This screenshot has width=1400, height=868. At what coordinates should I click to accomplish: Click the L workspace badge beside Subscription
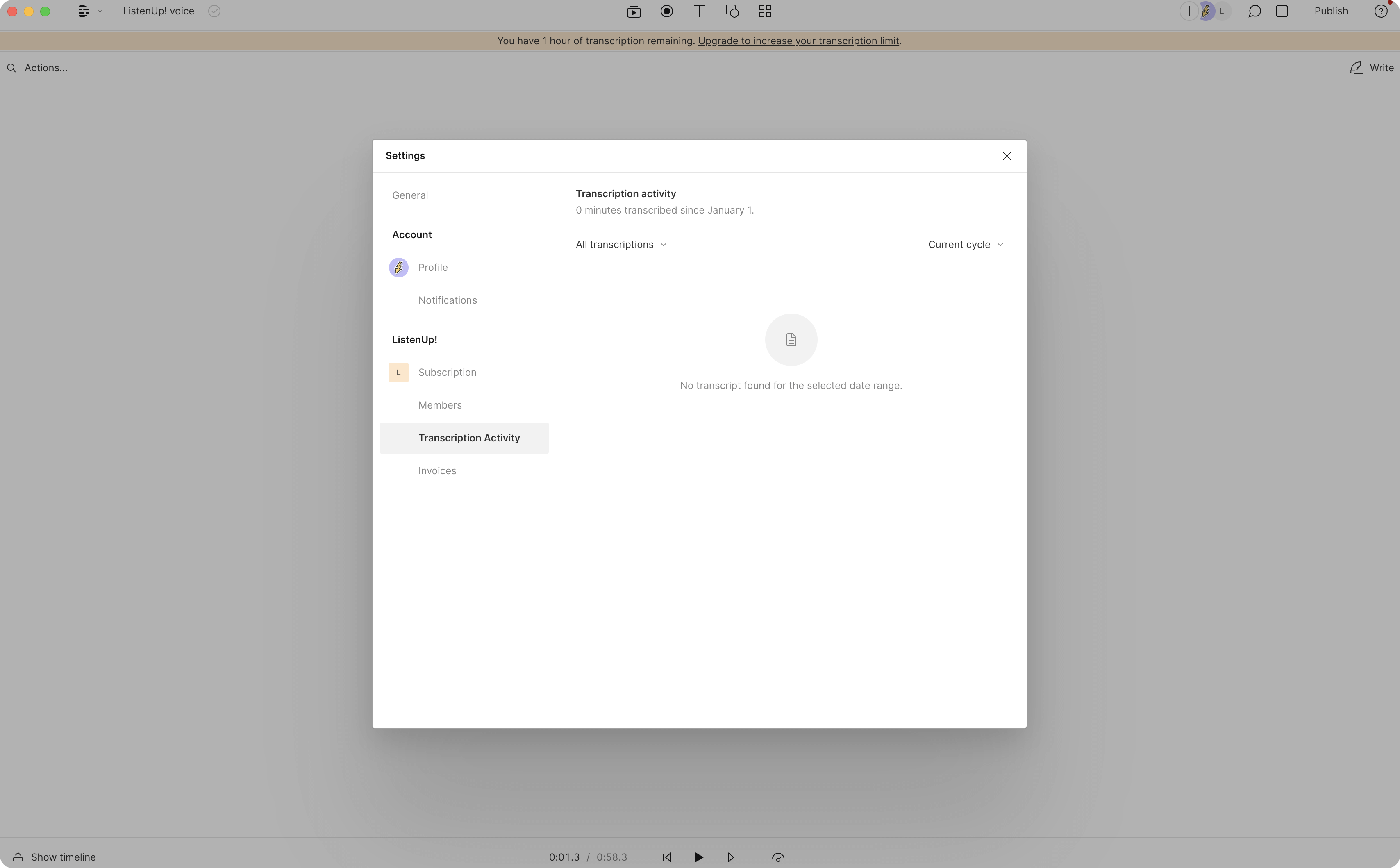[398, 373]
